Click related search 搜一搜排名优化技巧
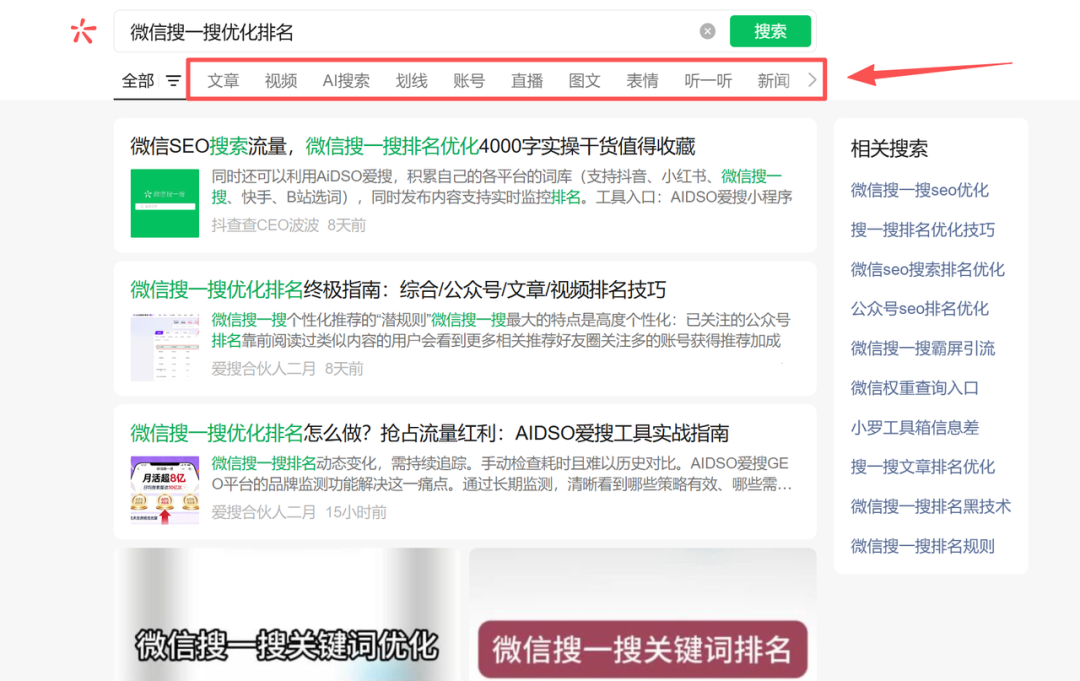Viewport: 1080px width, 681px height. pyautogui.click(x=922, y=230)
